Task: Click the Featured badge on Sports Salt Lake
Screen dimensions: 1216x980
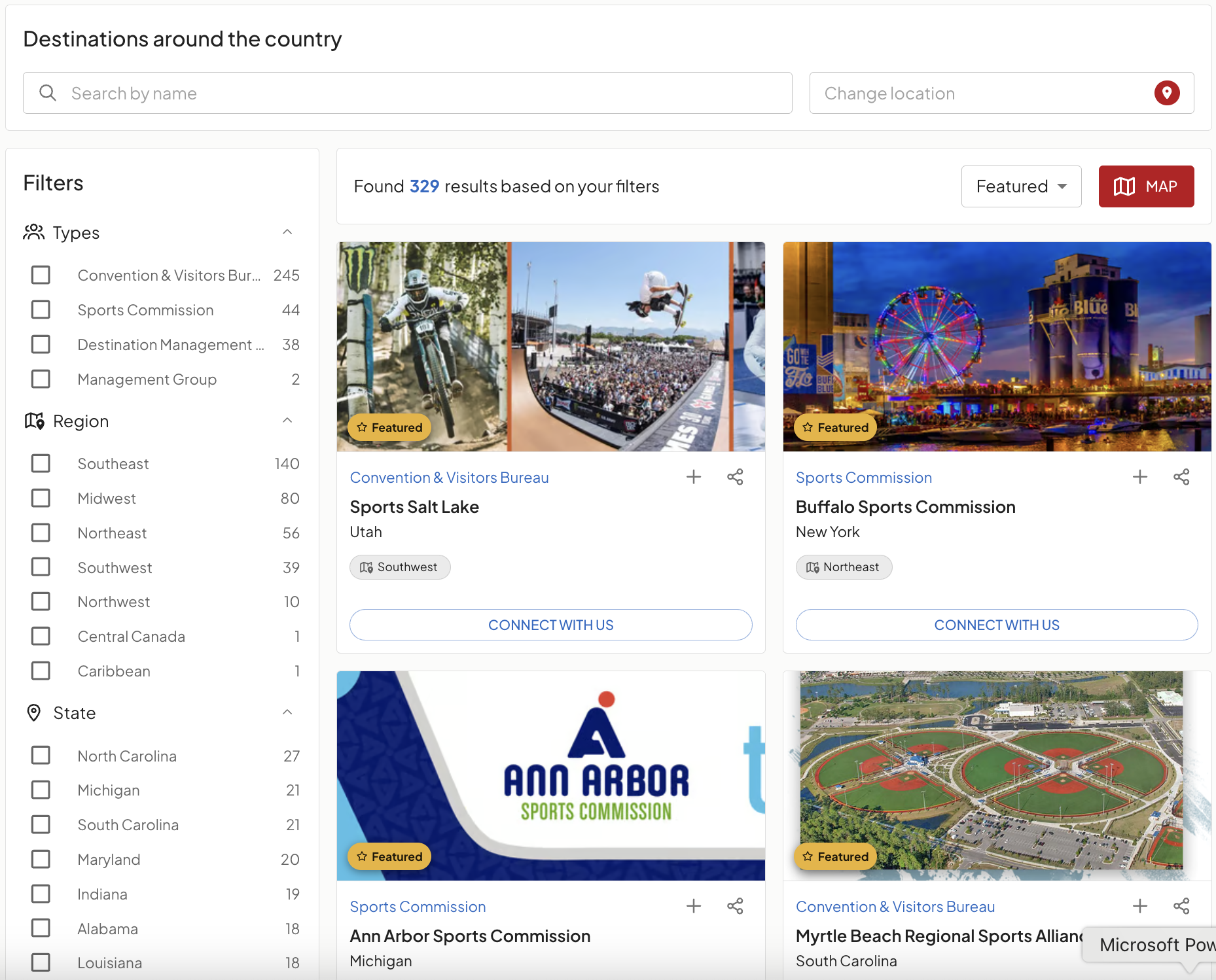Action: [389, 427]
